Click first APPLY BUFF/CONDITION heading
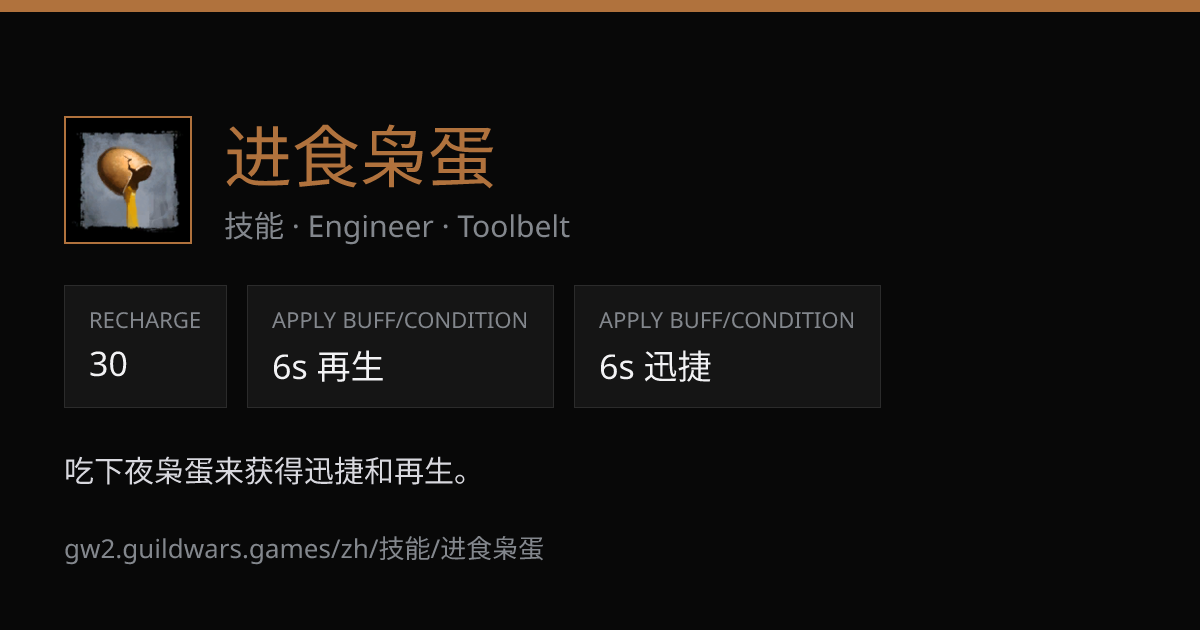Viewport: 1200px width, 630px height. (x=400, y=320)
